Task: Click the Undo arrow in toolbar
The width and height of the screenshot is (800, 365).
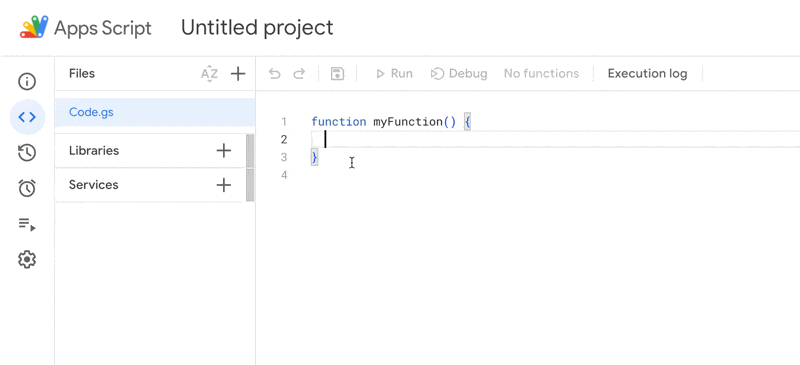Action: tap(274, 74)
